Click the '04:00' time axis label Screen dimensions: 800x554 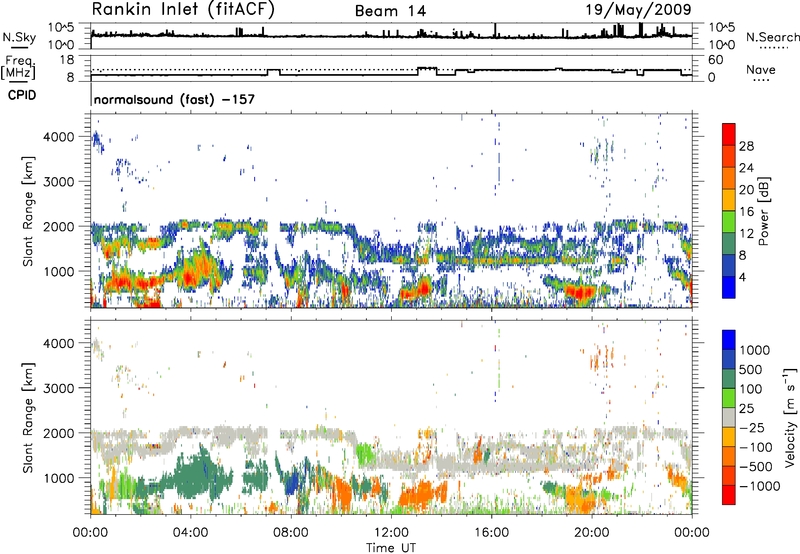(x=190, y=533)
